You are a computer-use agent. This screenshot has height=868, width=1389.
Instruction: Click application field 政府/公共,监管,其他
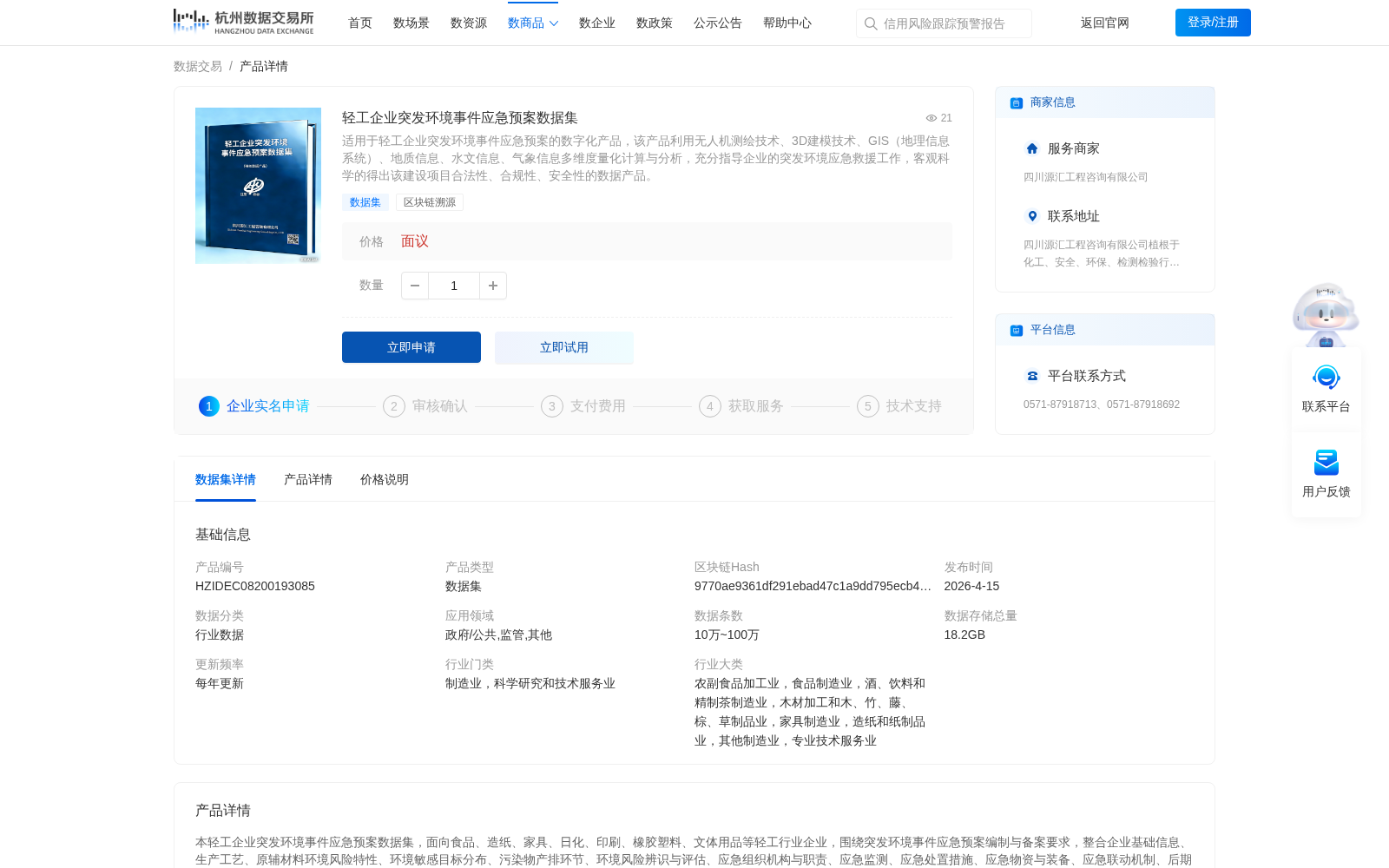click(x=498, y=635)
